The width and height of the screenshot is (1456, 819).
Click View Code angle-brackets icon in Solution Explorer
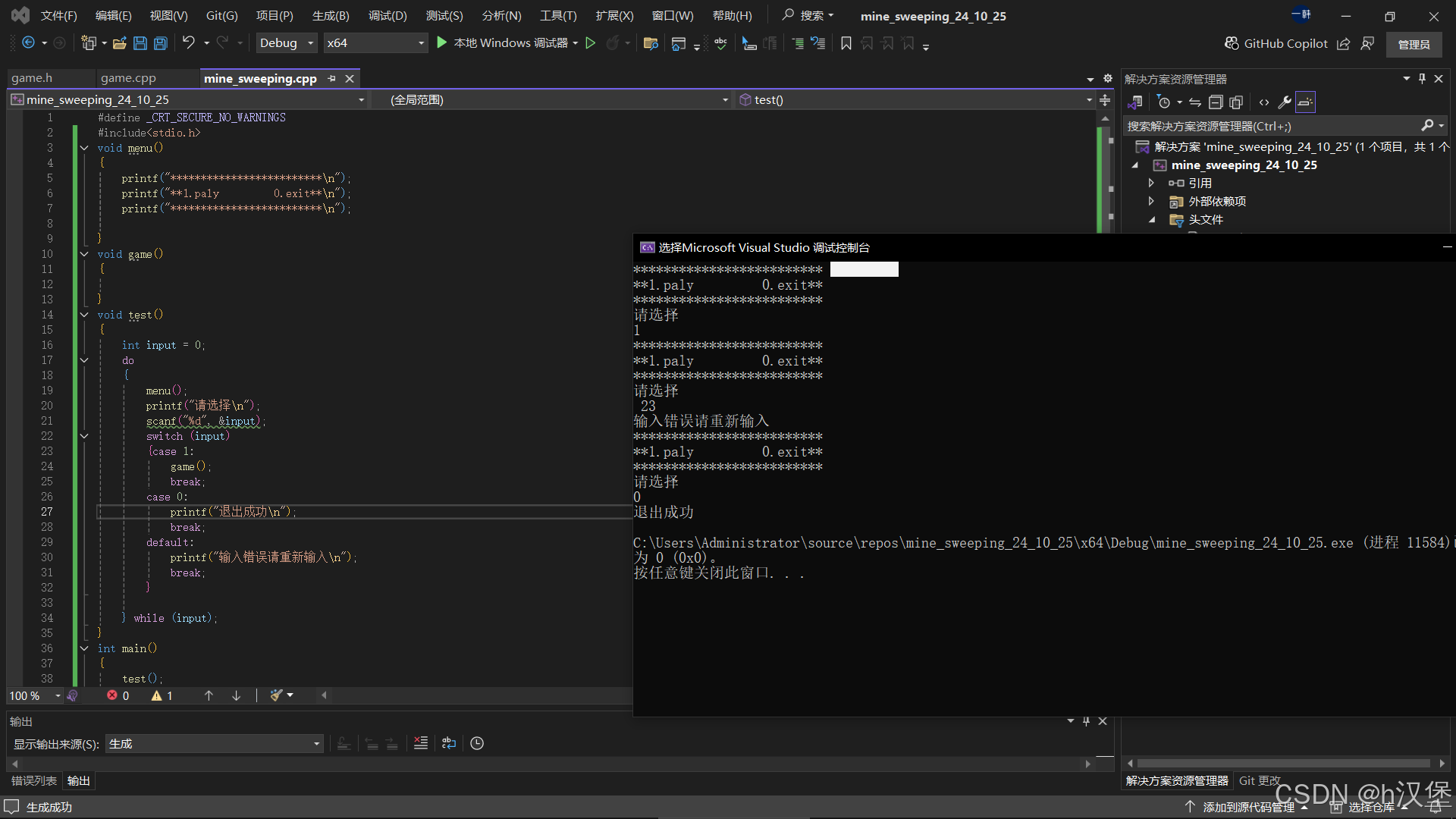(1263, 102)
